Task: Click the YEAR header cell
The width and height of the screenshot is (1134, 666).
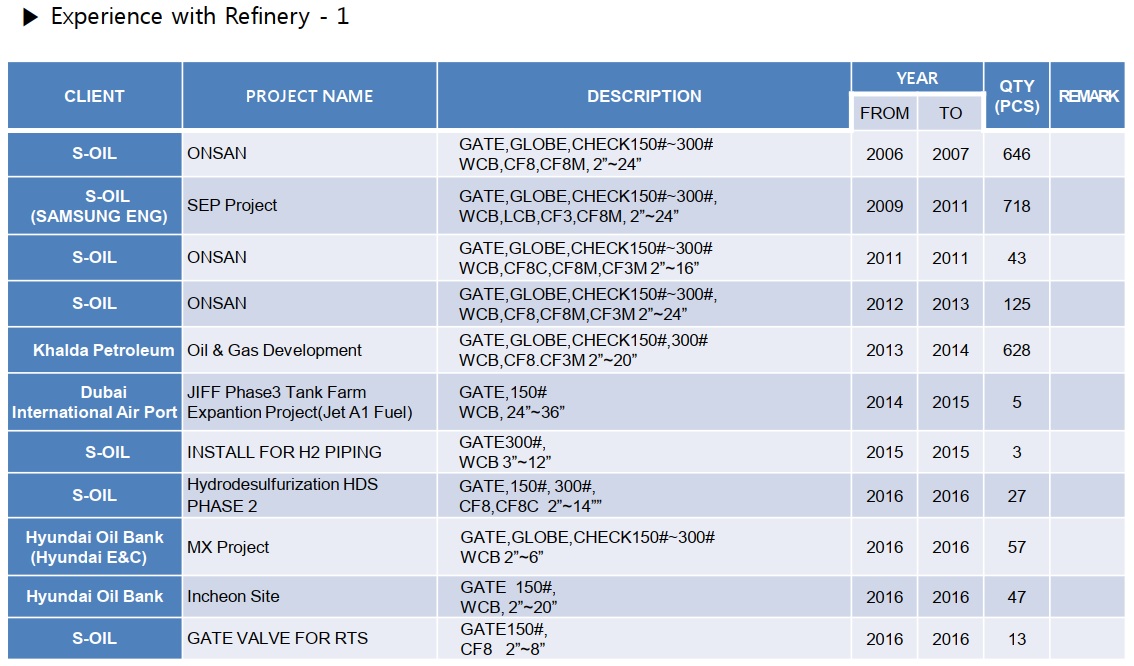Action: click(917, 78)
